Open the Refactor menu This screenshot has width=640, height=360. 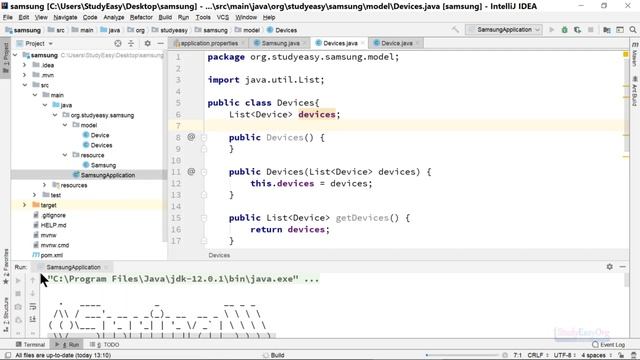pyautogui.click(x=141, y=18)
